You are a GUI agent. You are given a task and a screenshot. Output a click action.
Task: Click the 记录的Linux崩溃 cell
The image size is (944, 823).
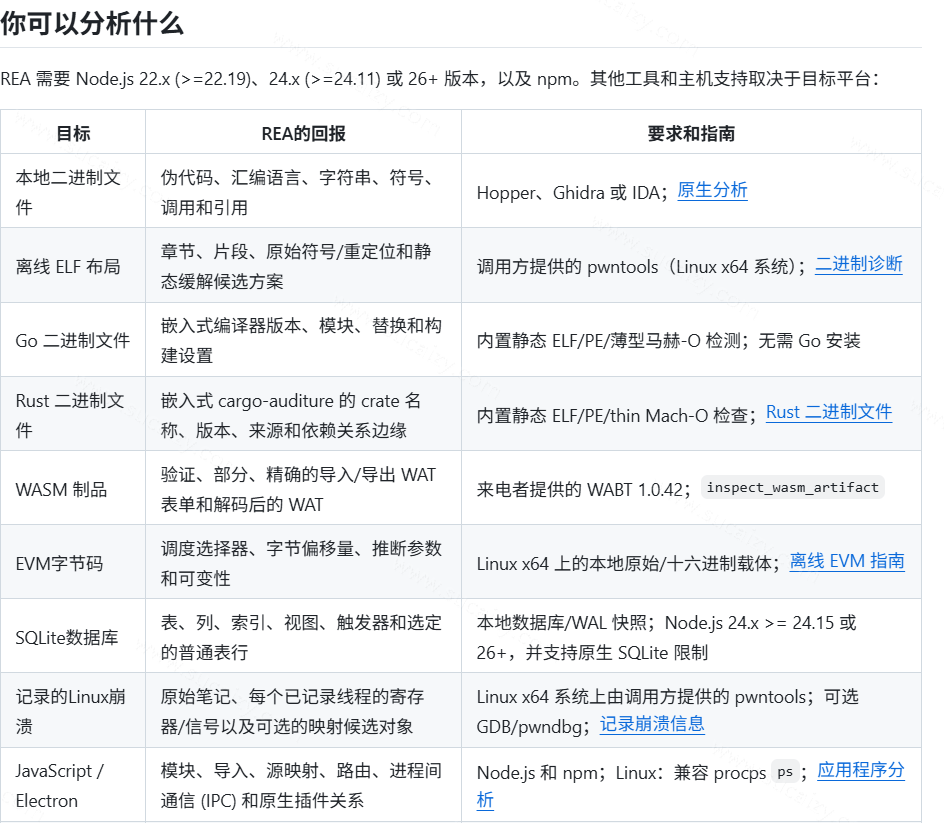tap(73, 711)
